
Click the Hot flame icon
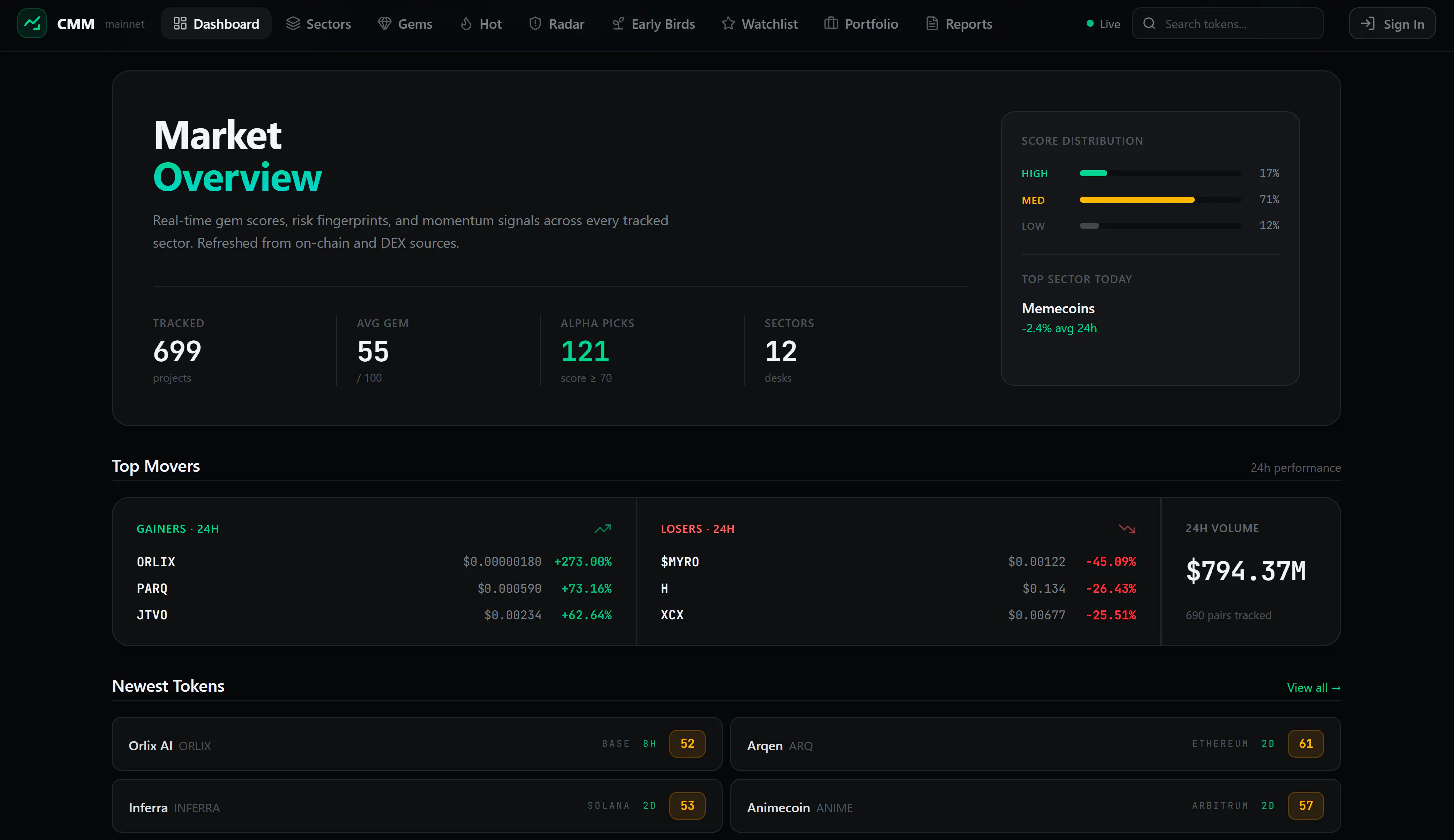(x=466, y=23)
